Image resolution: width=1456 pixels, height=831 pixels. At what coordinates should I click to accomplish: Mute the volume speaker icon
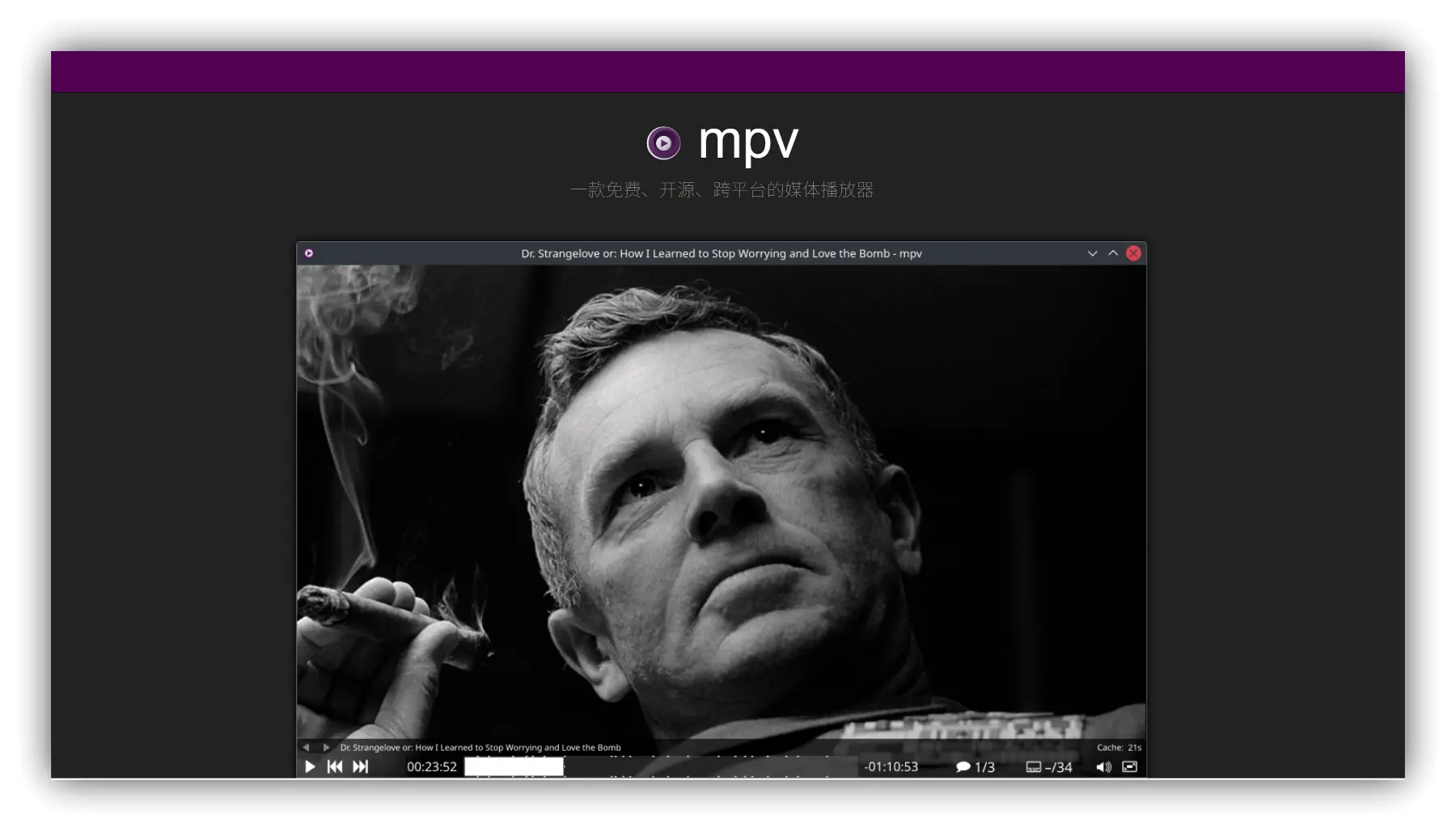tap(1103, 766)
